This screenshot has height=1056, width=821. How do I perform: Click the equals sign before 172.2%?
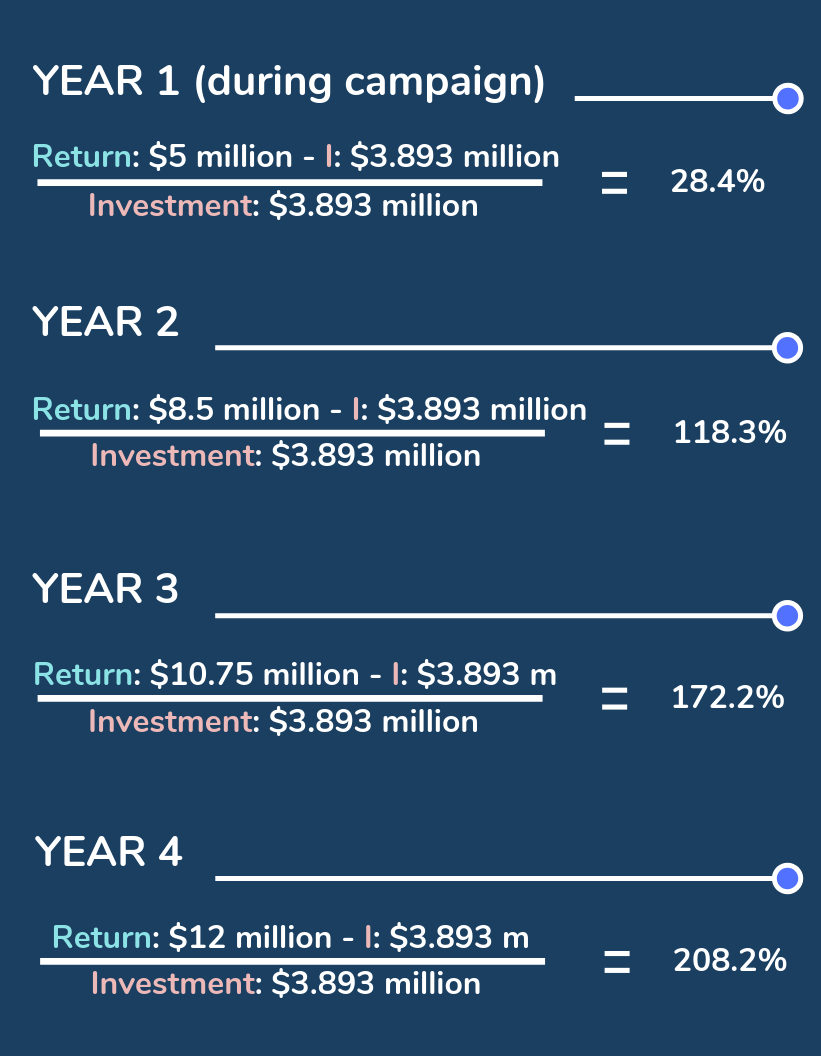point(614,698)
